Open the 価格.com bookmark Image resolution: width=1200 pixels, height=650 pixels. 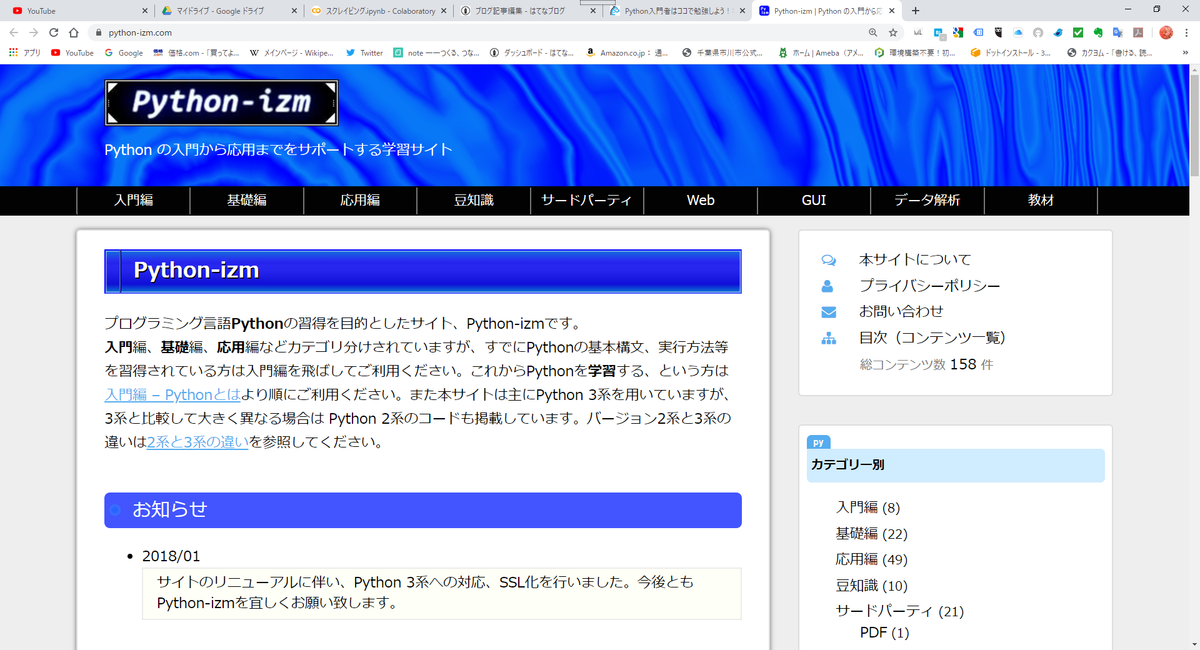[196, 52]
